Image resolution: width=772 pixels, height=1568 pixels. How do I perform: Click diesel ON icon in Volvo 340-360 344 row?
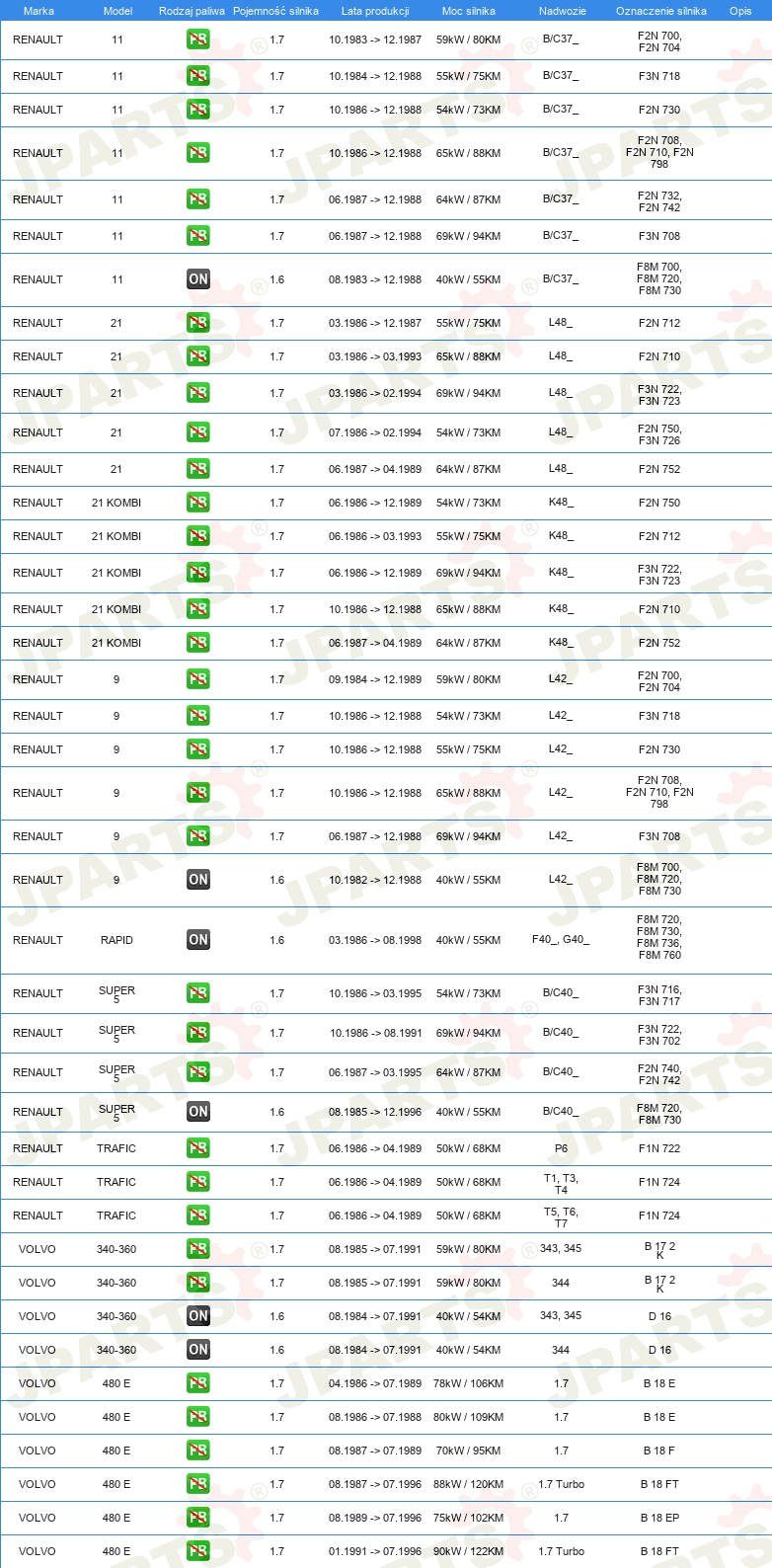pyautogui.click(x=198, y=1350)
